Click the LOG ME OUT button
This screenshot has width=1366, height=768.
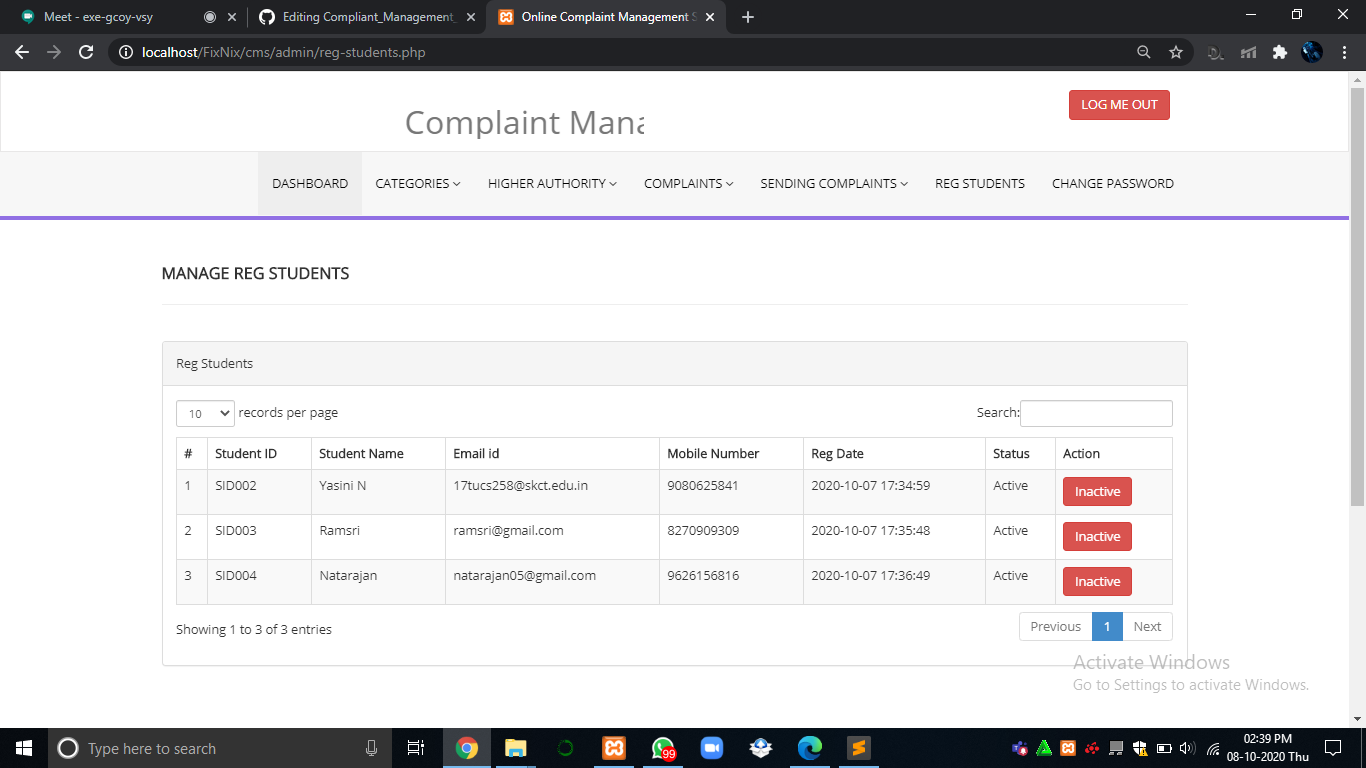tap(1119, 104)
